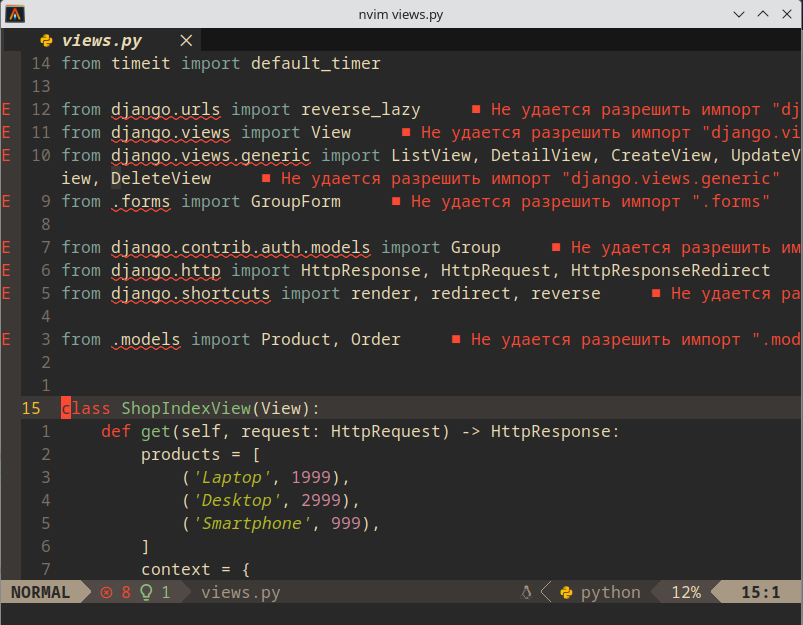
Task: Click the window title nvim views.py
Action: [400, 14]
